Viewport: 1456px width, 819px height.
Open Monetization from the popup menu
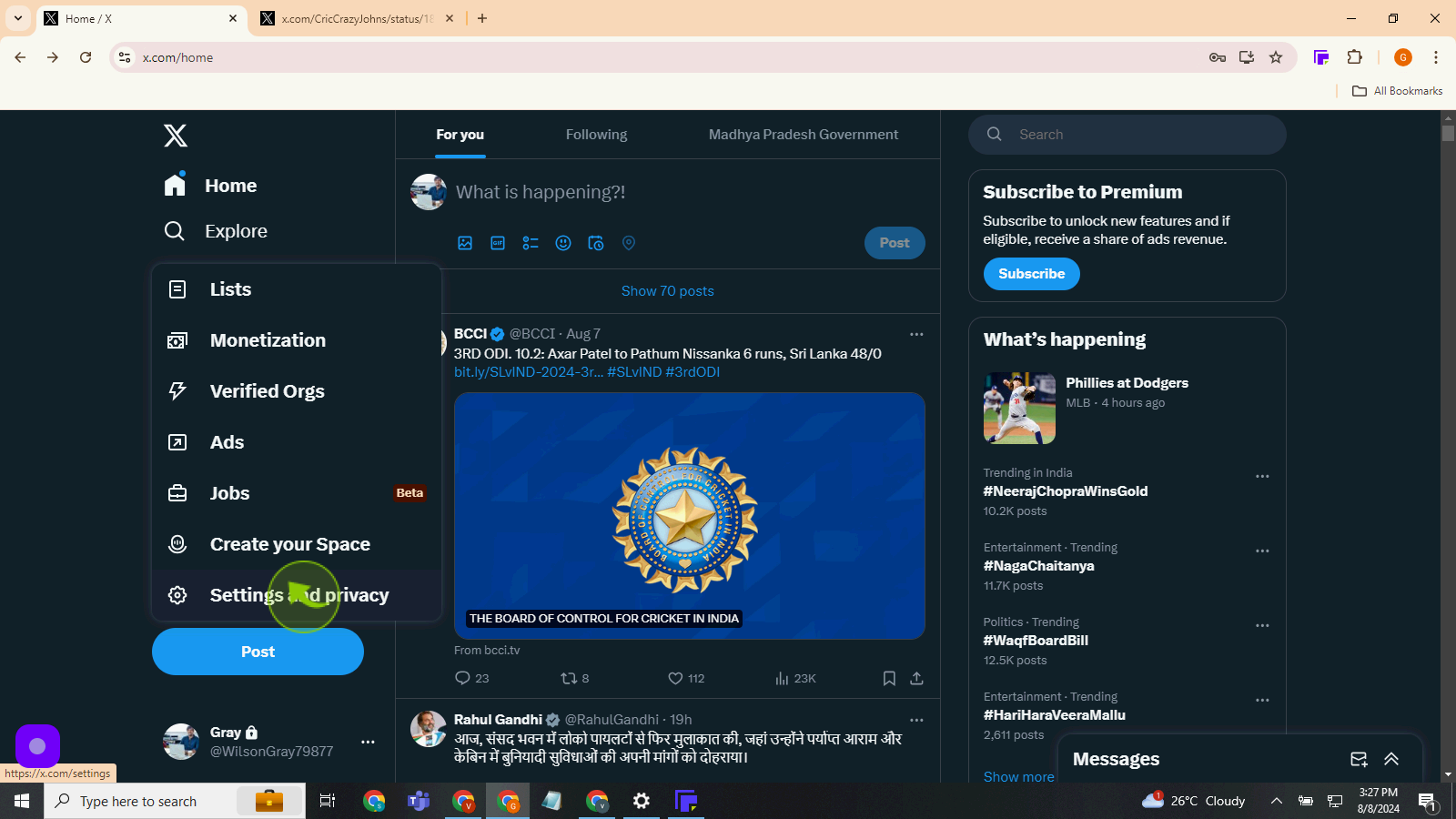coord(297,340)
